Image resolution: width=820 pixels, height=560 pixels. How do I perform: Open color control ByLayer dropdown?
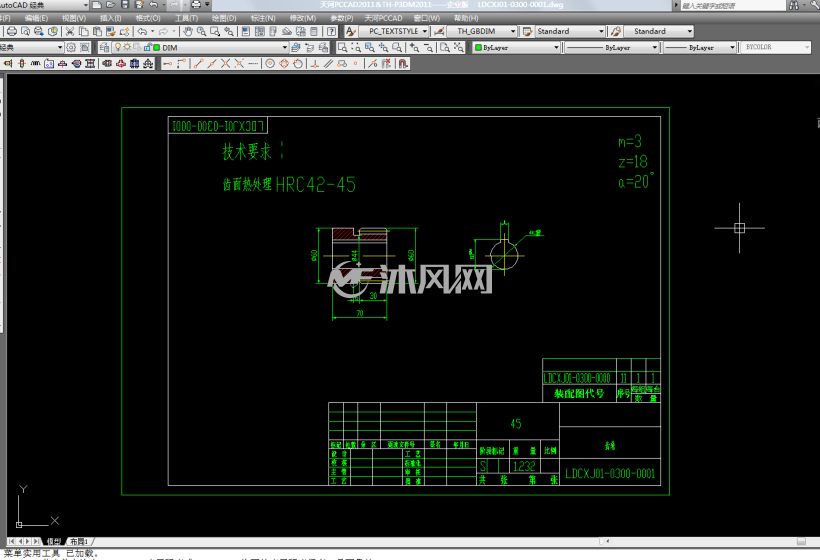pyautogui.click(x=556, y=48)
